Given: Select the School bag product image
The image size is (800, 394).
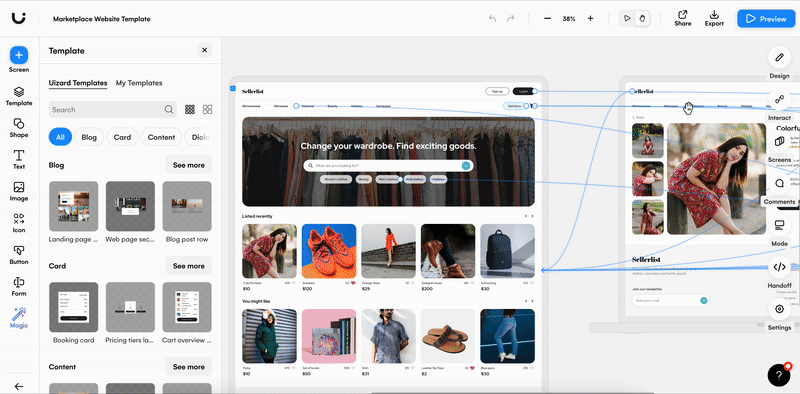Looking at the screenshot, I should (x=507, y=251).
